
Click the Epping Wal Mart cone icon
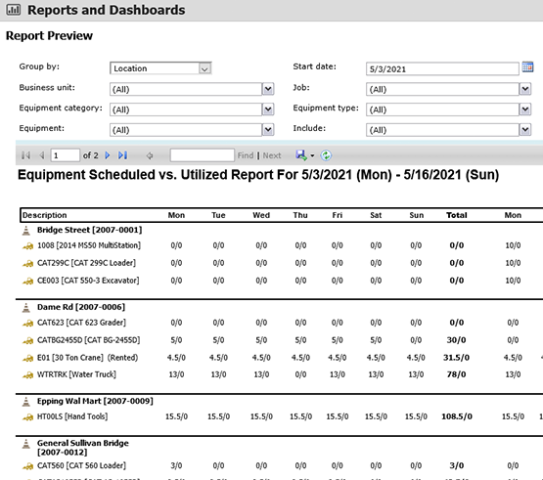pos(26,402)
